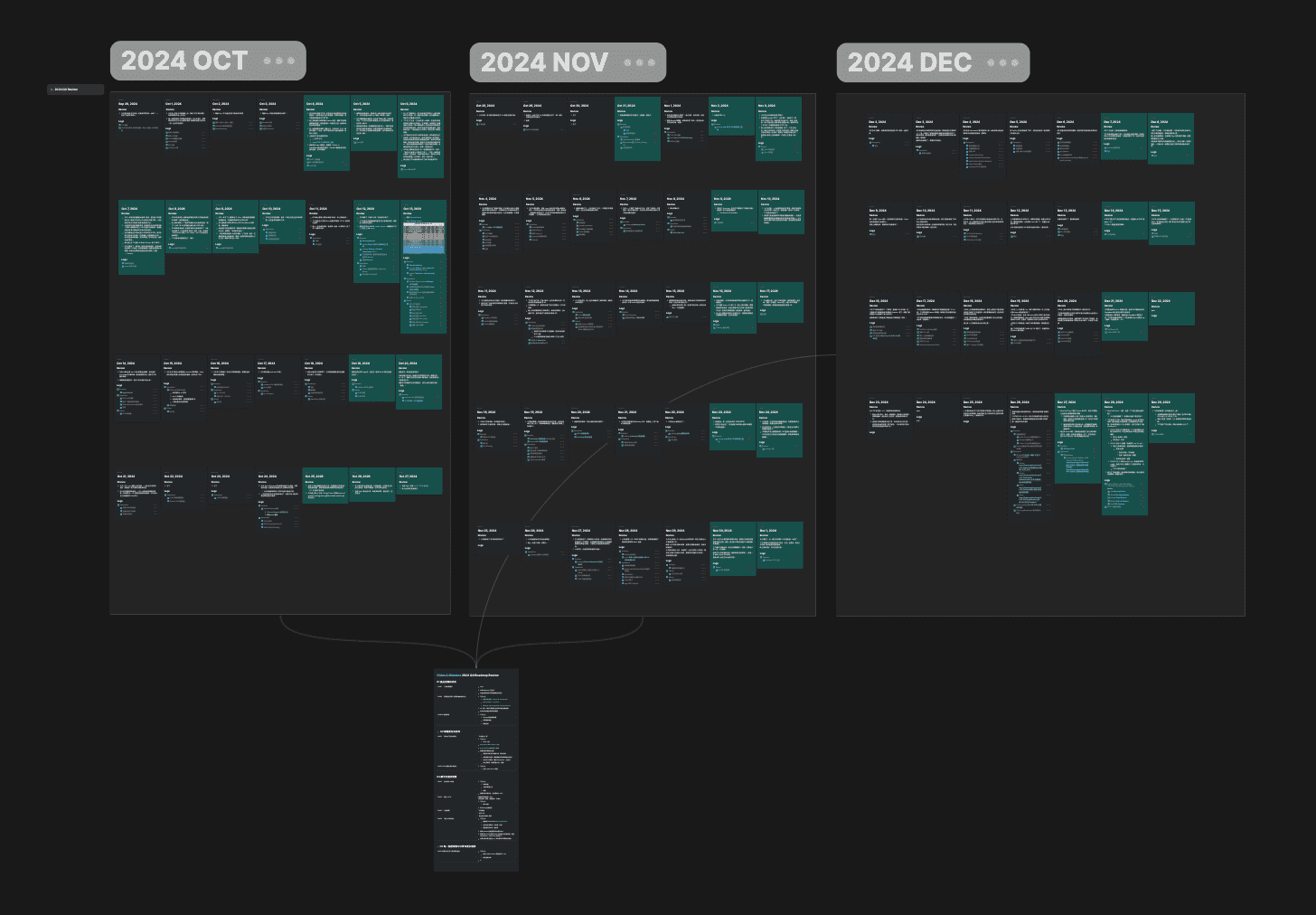The image size is (1316, 915).
Task: Open the options dots on 2024 DEC section
Action: point(1003,62)
